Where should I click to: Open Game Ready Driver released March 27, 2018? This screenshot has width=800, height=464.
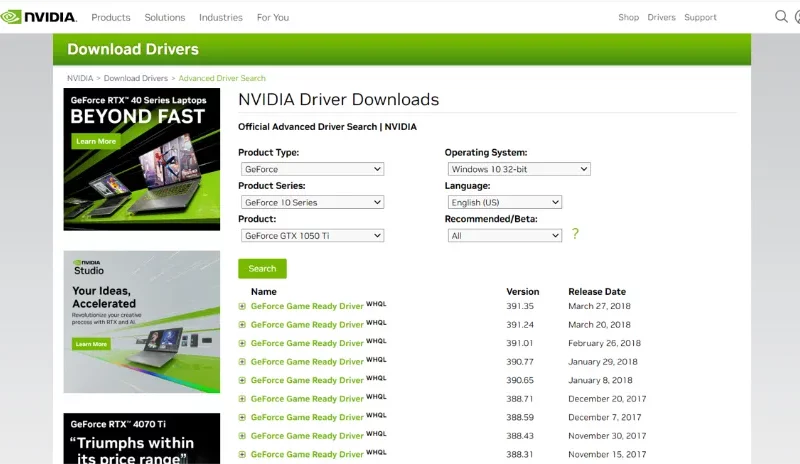pyautogui.click(x=307, y=306)
